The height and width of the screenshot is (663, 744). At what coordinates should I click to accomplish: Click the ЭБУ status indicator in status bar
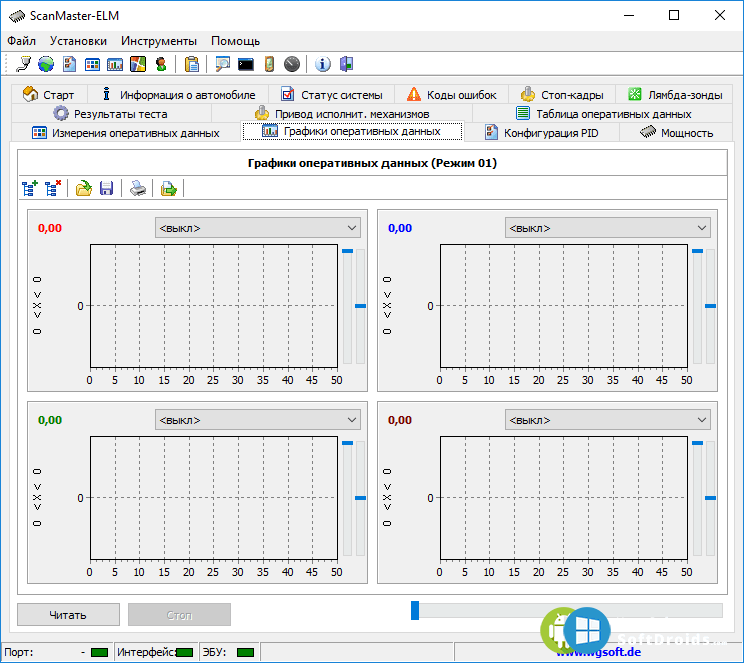tap(245, 652)
